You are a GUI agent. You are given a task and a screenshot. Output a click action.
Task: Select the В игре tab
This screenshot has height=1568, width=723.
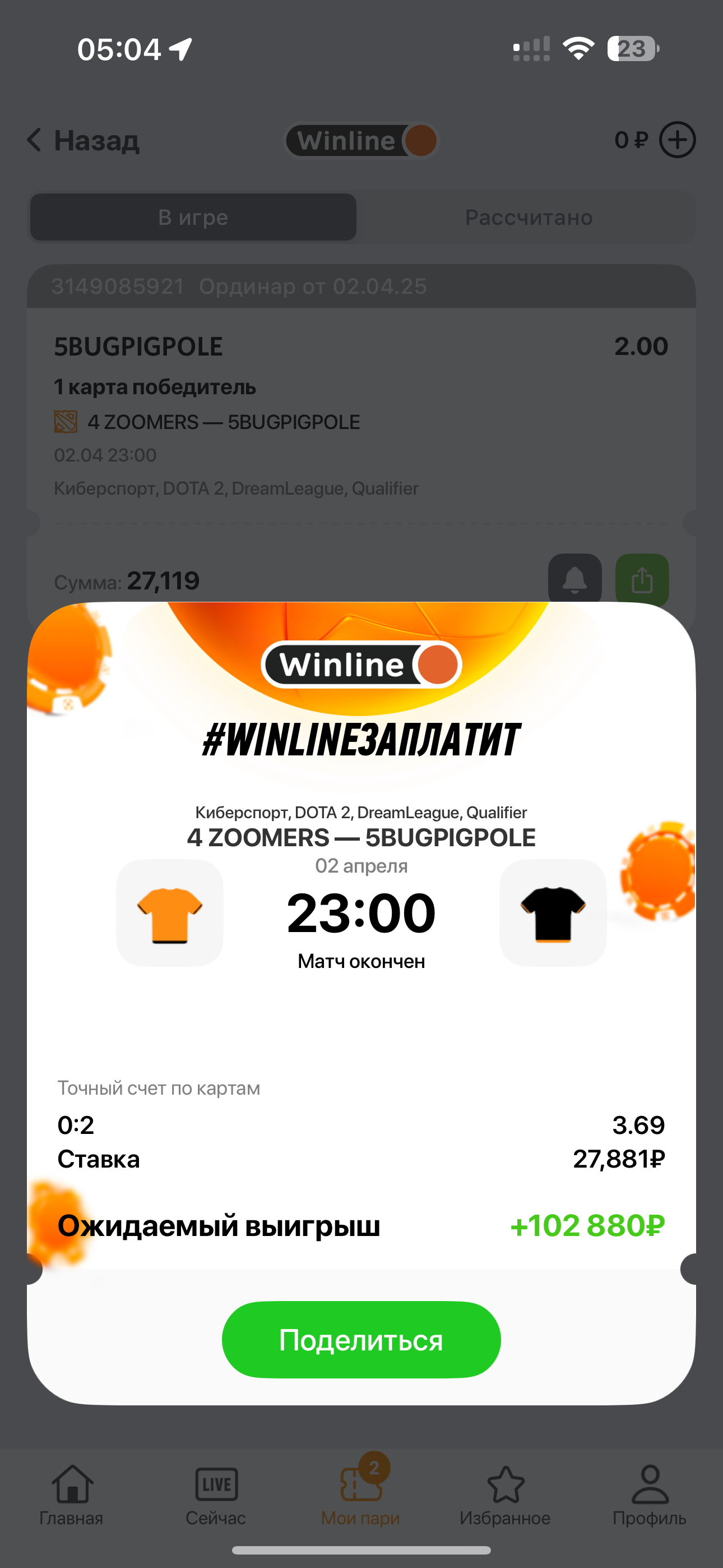(193, 217)
